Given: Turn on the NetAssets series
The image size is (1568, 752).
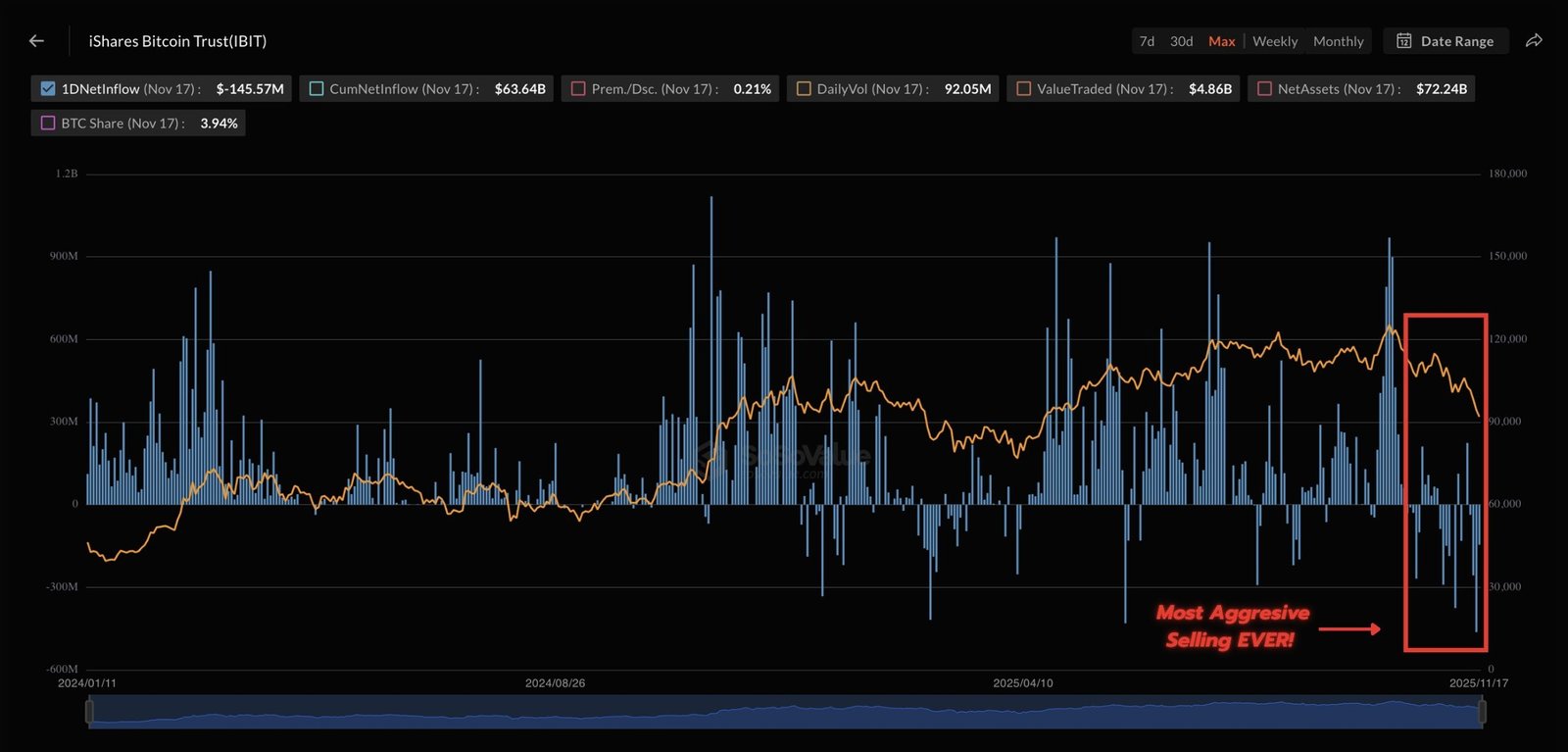Looking at the screenshot, I should coord(1264,89).
